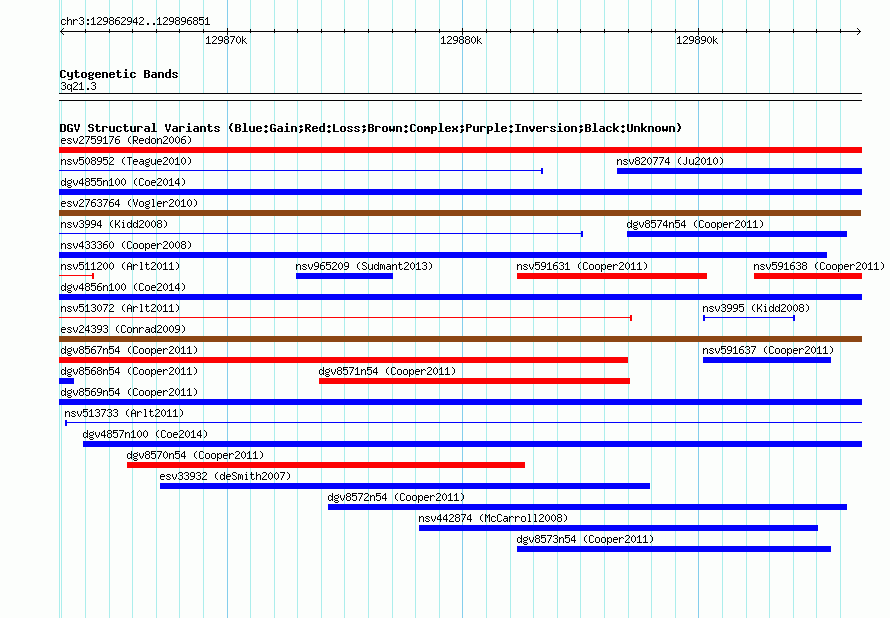Click the Cytogenetic Bands track title
Viewport: 890px width, 618px height.
click(119, 74)
